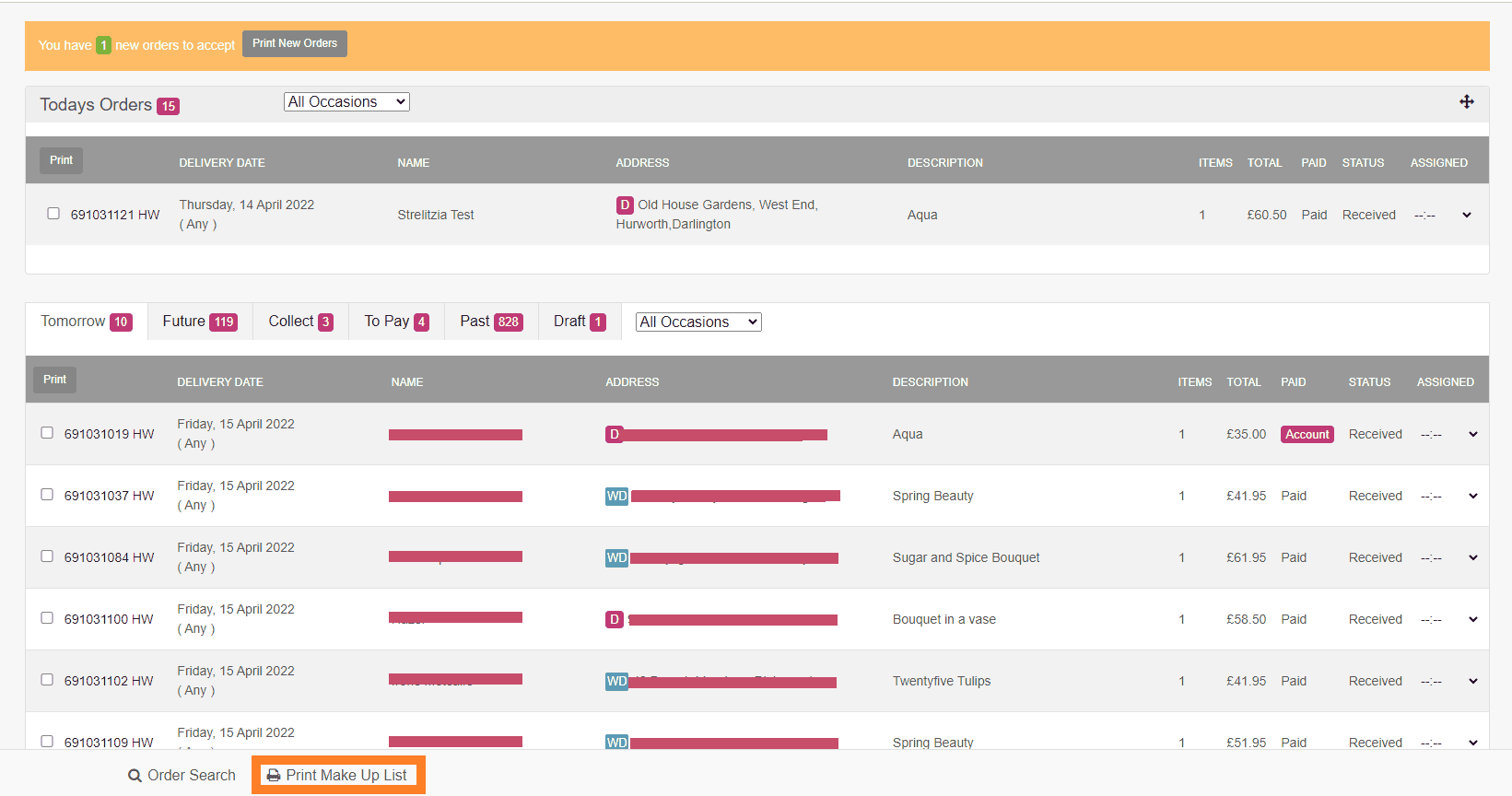1512x796 pixels.
Task: Open the Draft tab
Action: pyautogui.click(x=580, y=322)
